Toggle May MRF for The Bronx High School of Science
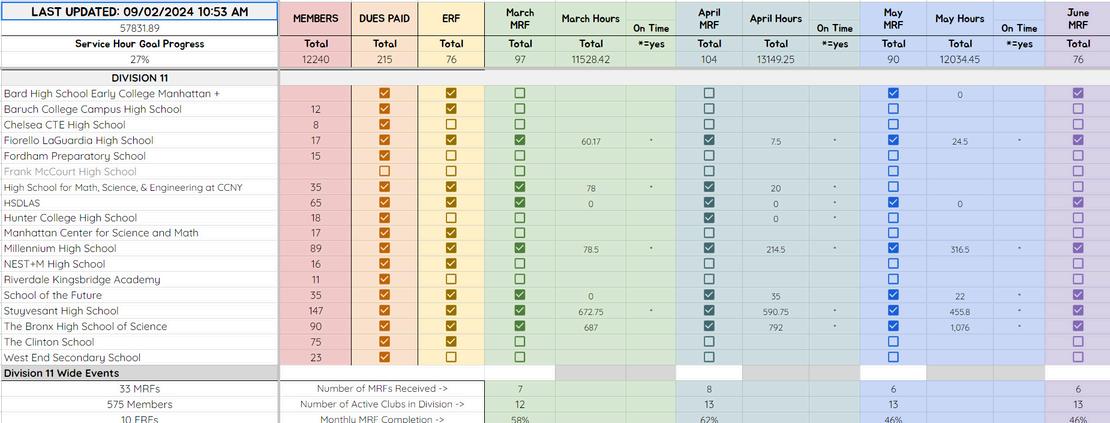Screen dimensions: 1110x423 pos(893,326)
